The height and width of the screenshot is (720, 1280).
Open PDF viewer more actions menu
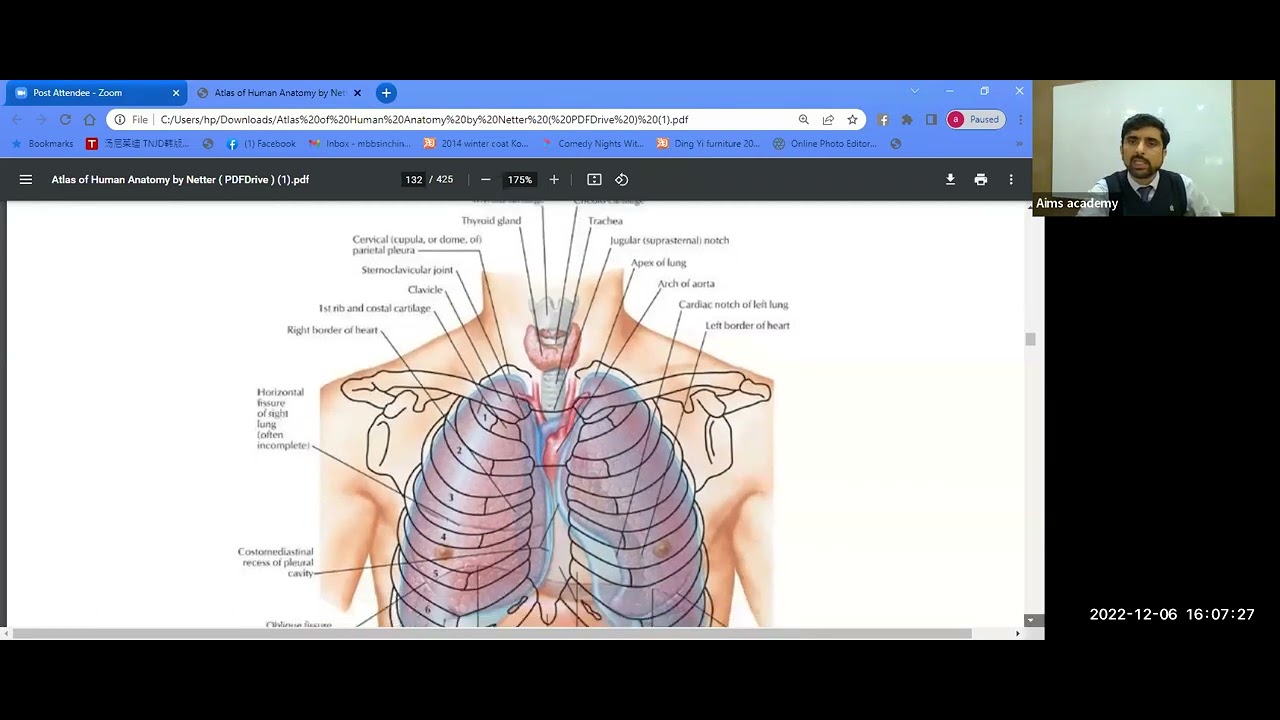point(1011,180)
